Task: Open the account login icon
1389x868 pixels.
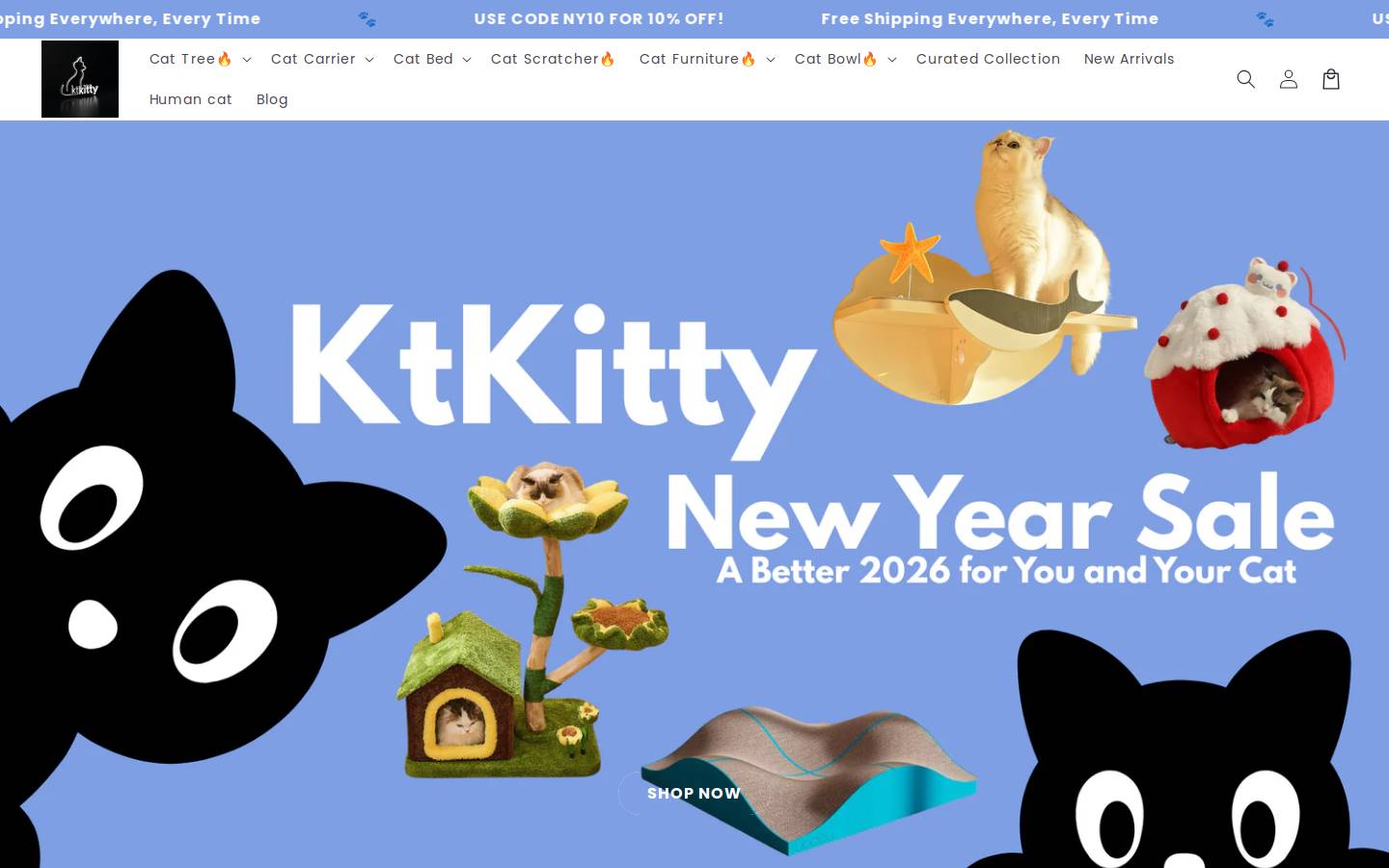Action: tap(1288, 79)
